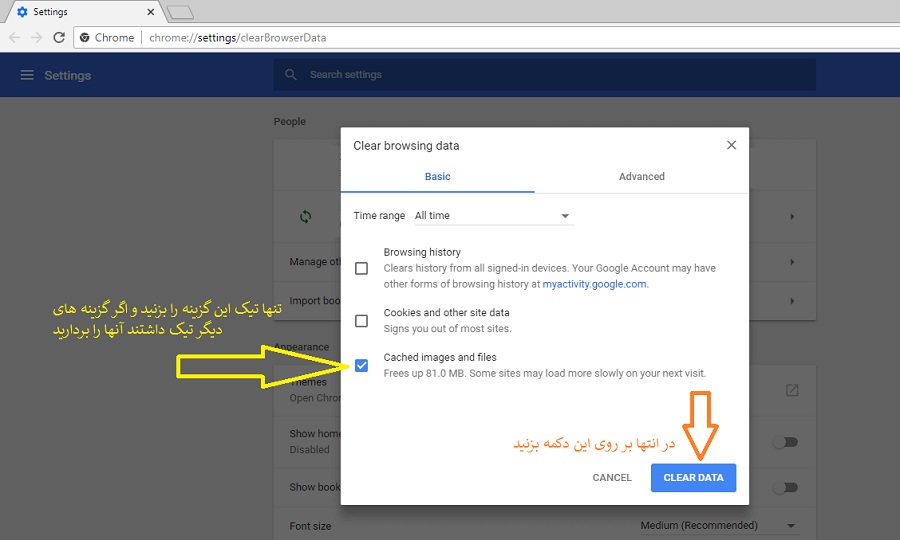Click the CANCEL button
Screen dimensions: 900x540
click(x=612, y=477)
